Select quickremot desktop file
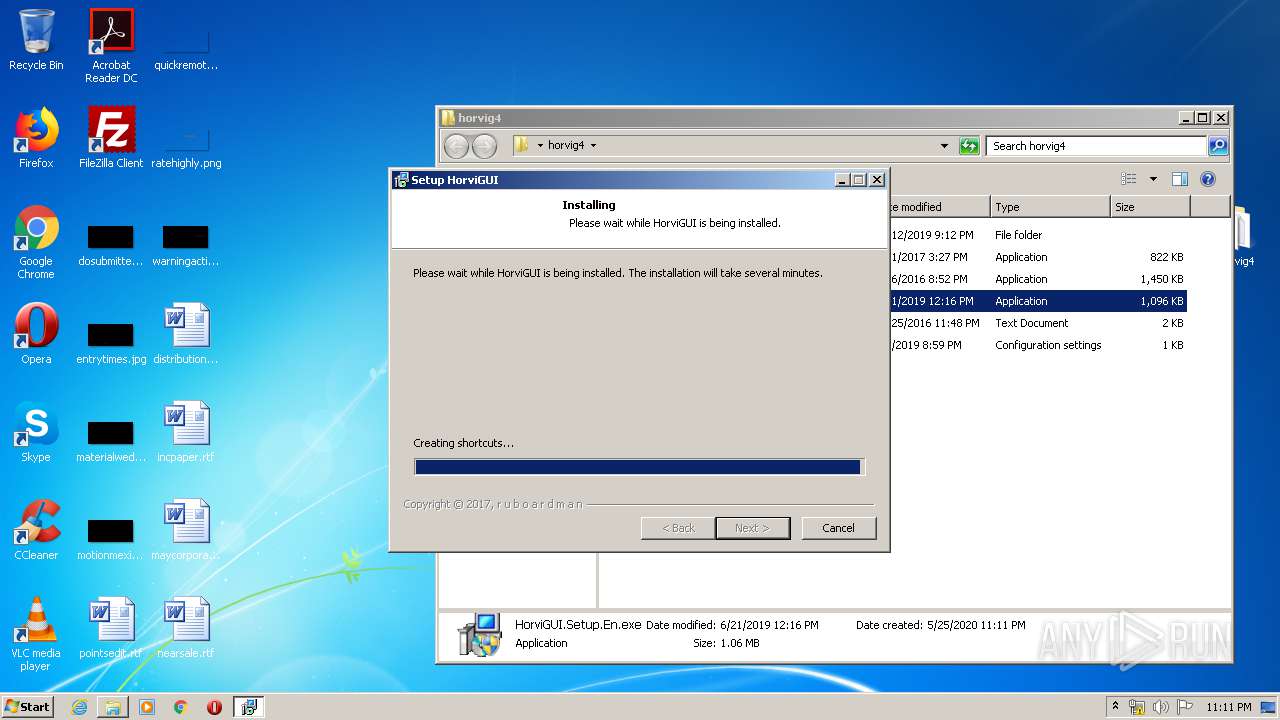Screen dimensions: 1280x720 pyautogui.click(x=186, y=50)
